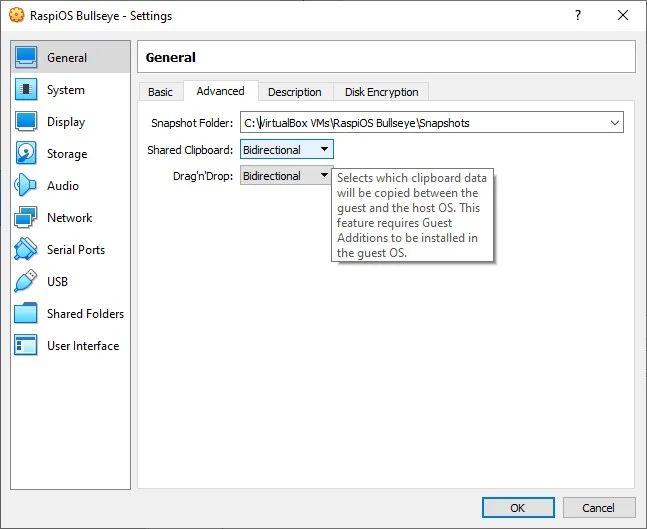This screenshot has height=529, width=647.
Task: Click the USB label in sidebar
Action: coord(57,281)
